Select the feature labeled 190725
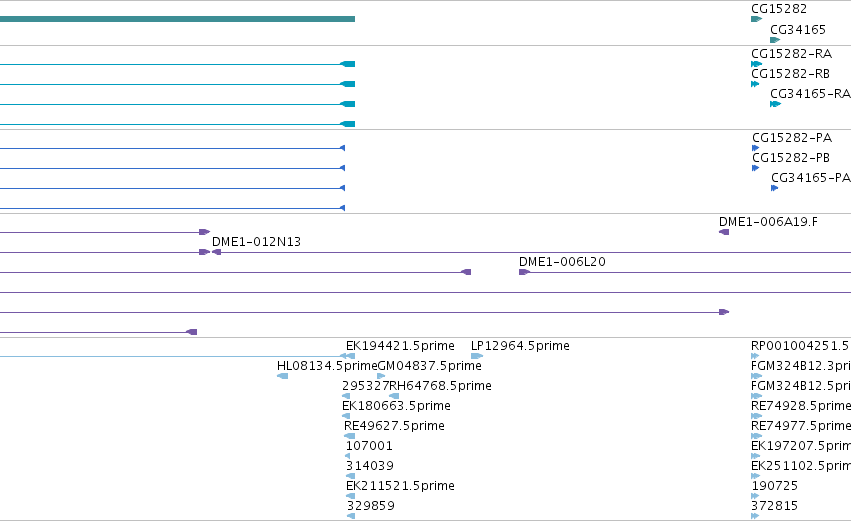Image resolution: width=851 pixels, height=521 pixels. 774,487
